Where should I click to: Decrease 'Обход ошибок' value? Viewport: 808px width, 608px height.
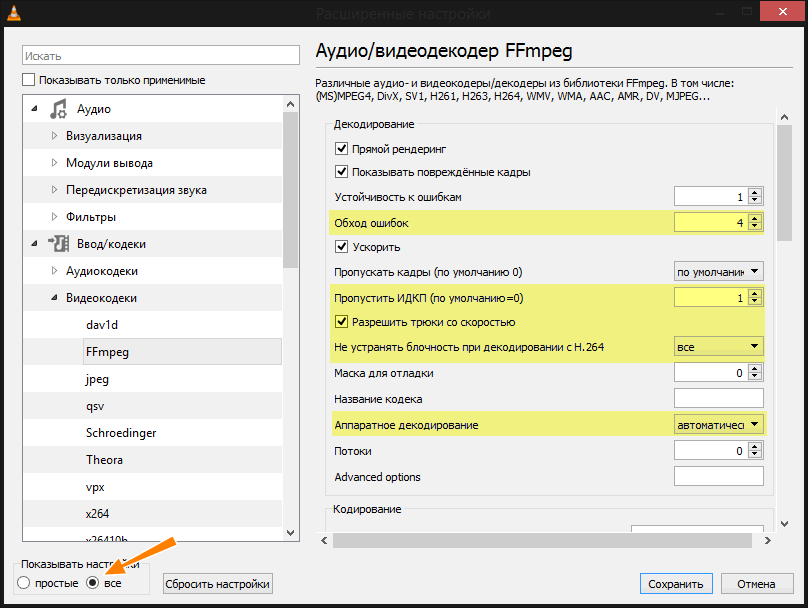(755, 226)
